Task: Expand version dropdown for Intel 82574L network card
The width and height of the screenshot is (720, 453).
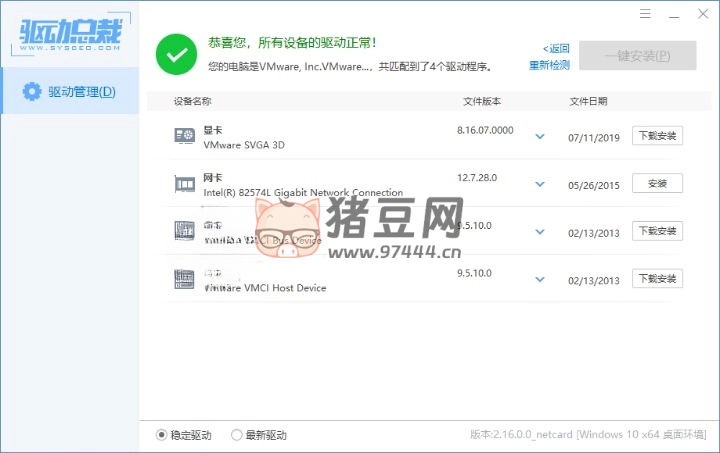Action: click(540, 184)
